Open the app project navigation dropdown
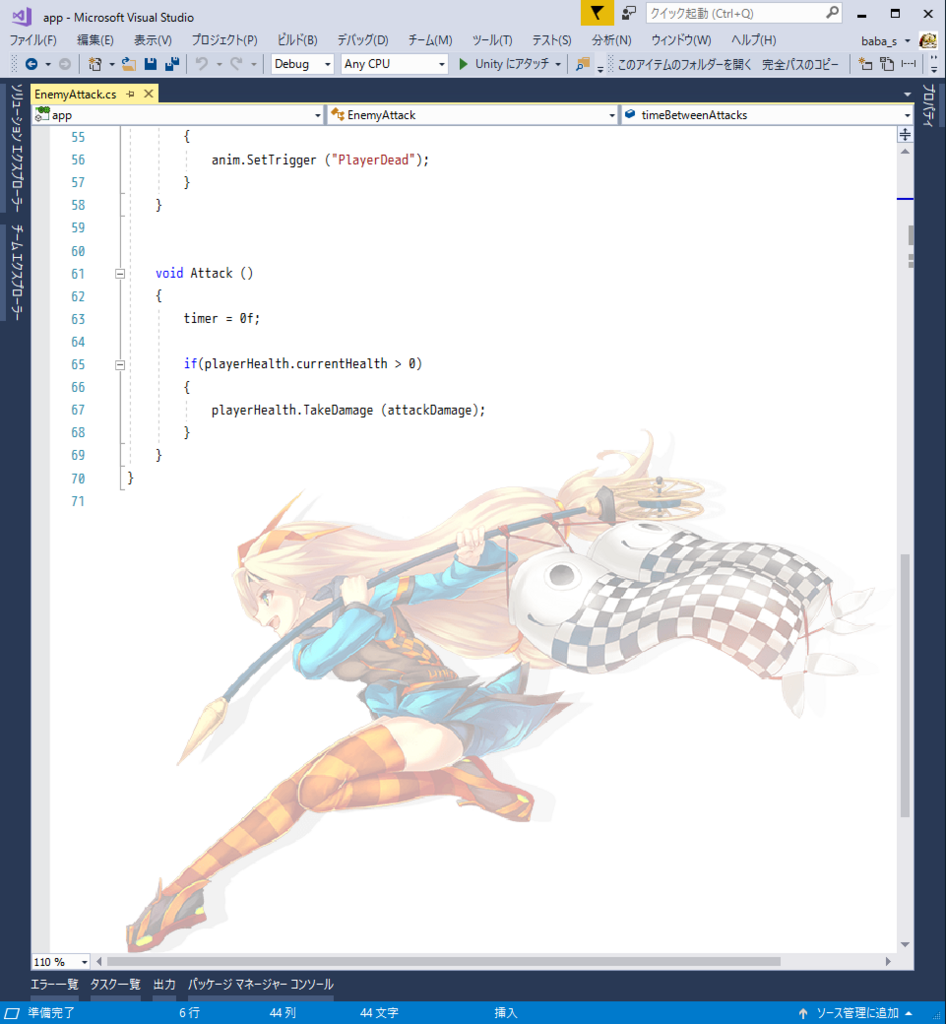Image resolution: width=946 pixels, height=1024 pixels. pos(179,115)
